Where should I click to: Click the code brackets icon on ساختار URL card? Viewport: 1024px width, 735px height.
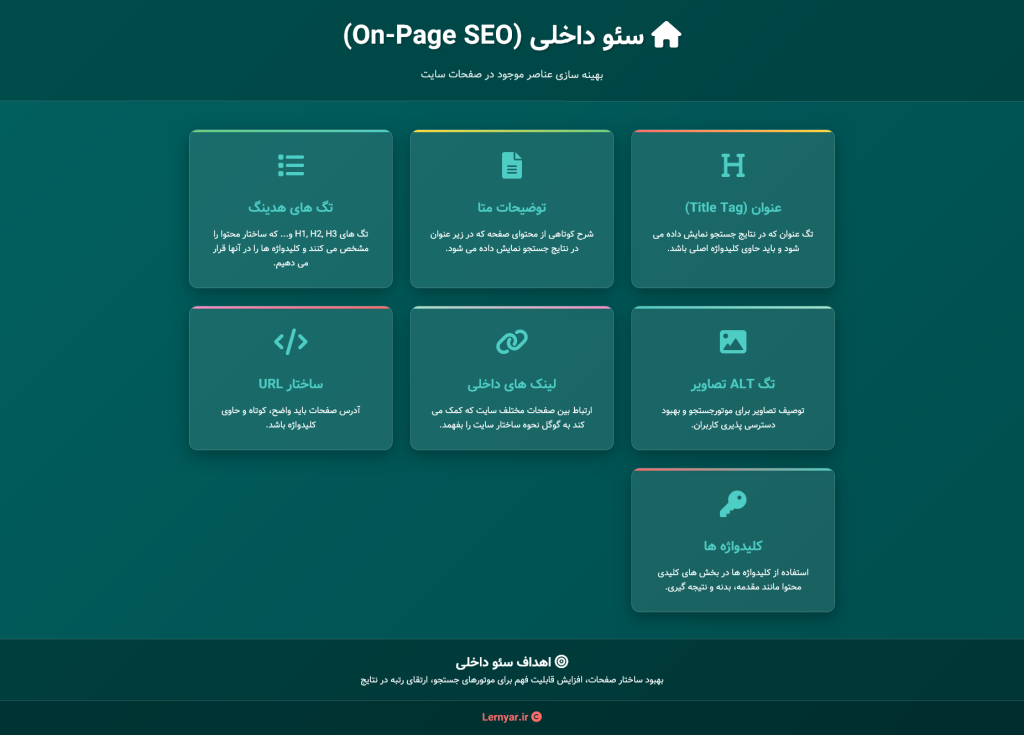[x=290, y=340]
